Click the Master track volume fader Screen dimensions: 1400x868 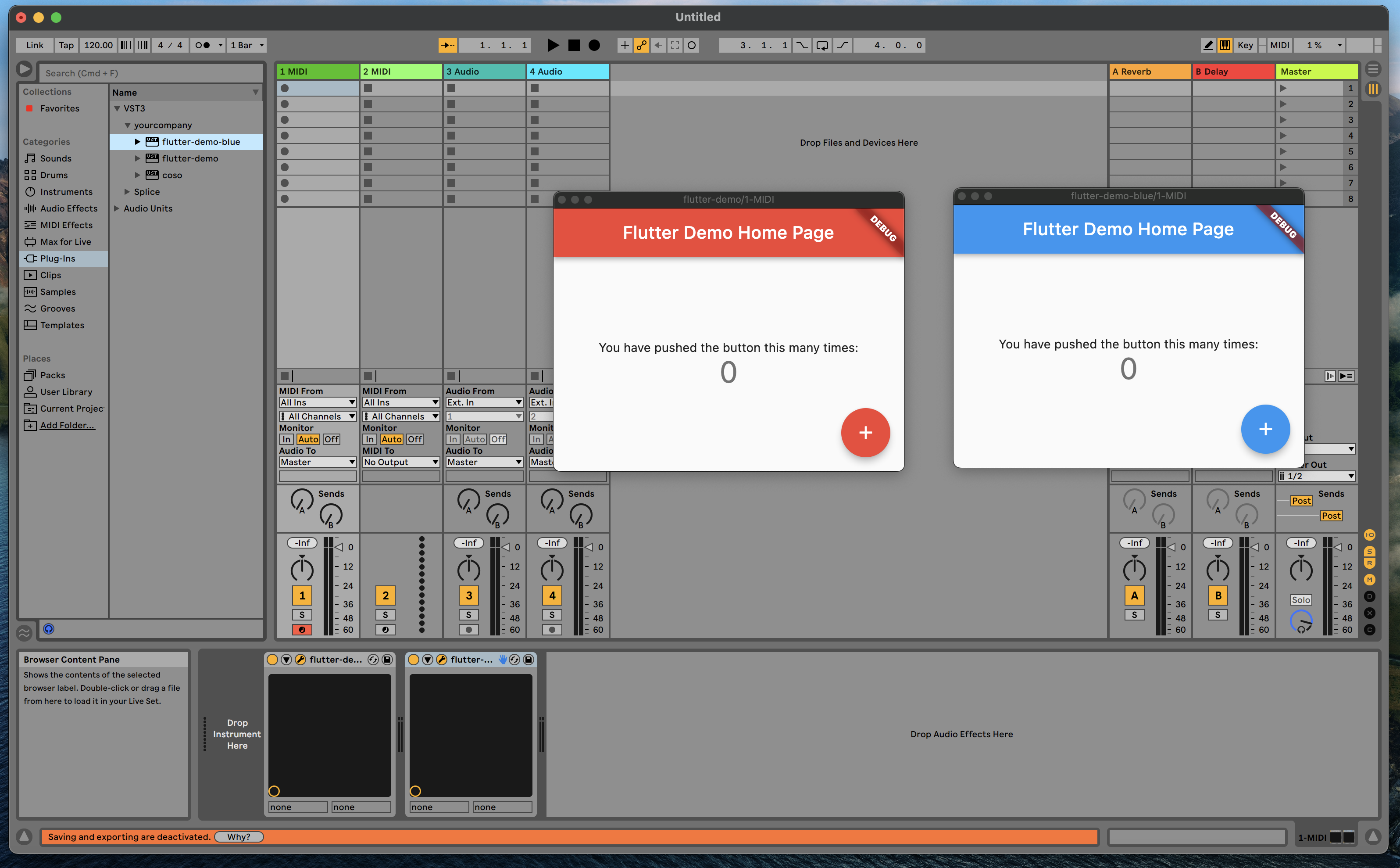(1301, 568)
